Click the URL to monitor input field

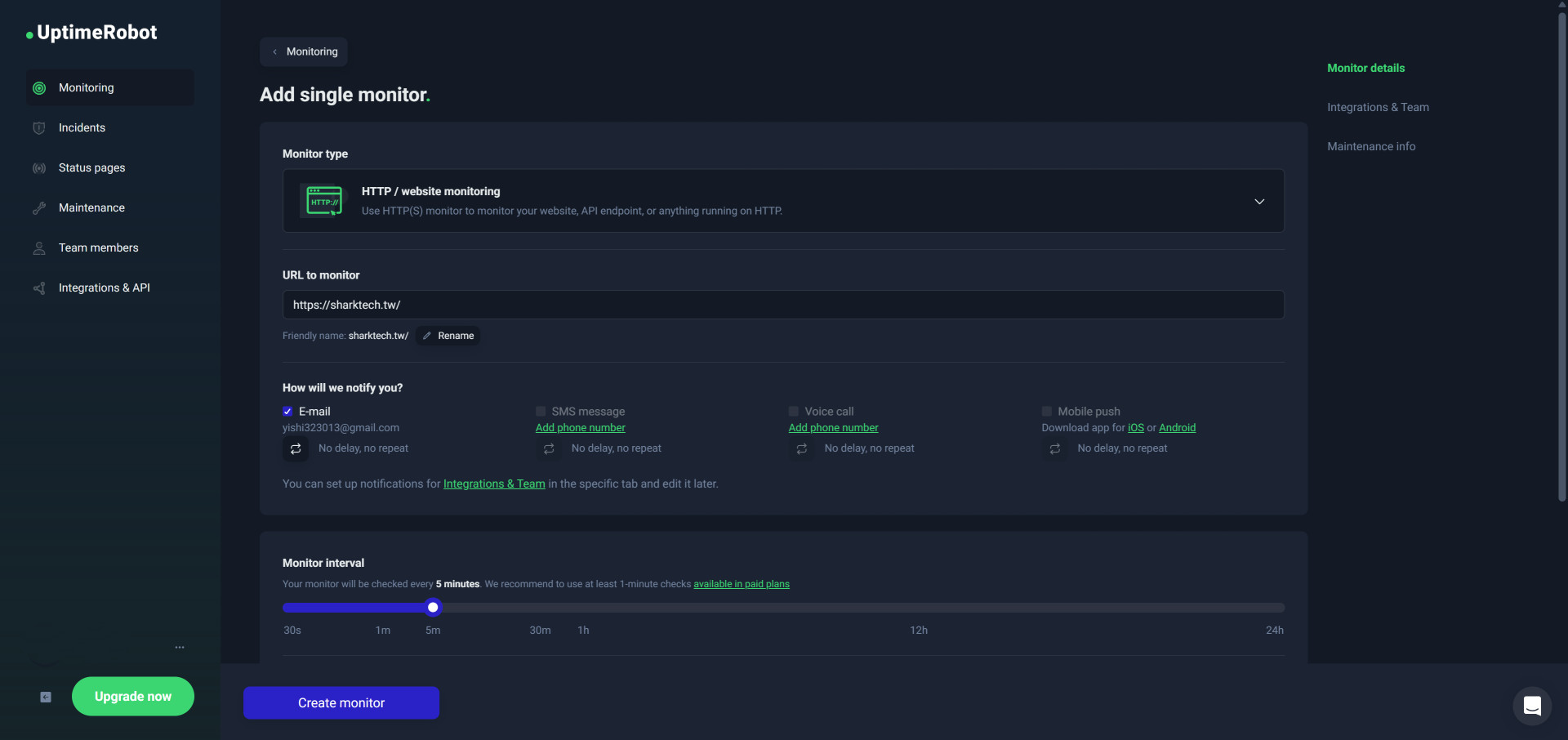[x=783, y=305]
